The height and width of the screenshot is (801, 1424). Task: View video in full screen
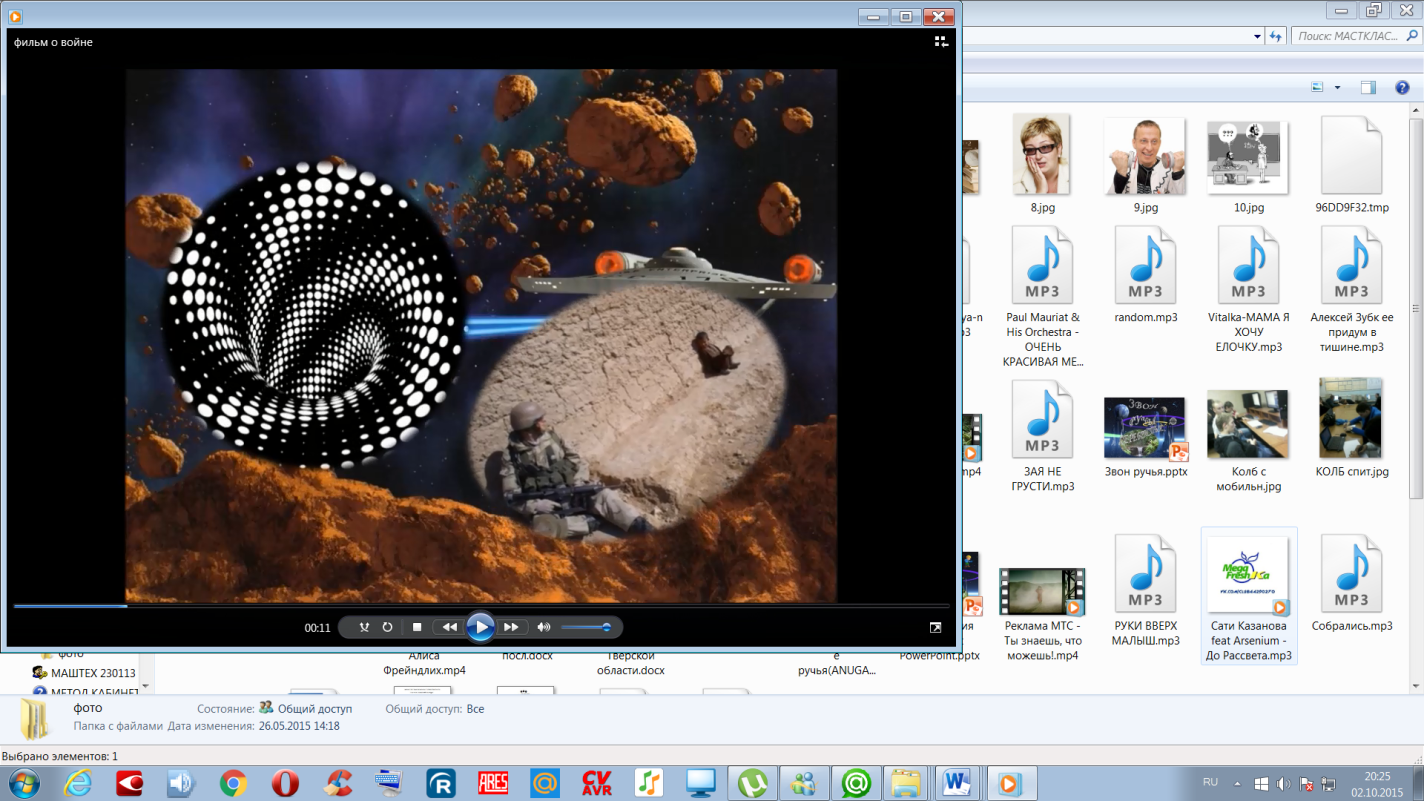point(935,627)
